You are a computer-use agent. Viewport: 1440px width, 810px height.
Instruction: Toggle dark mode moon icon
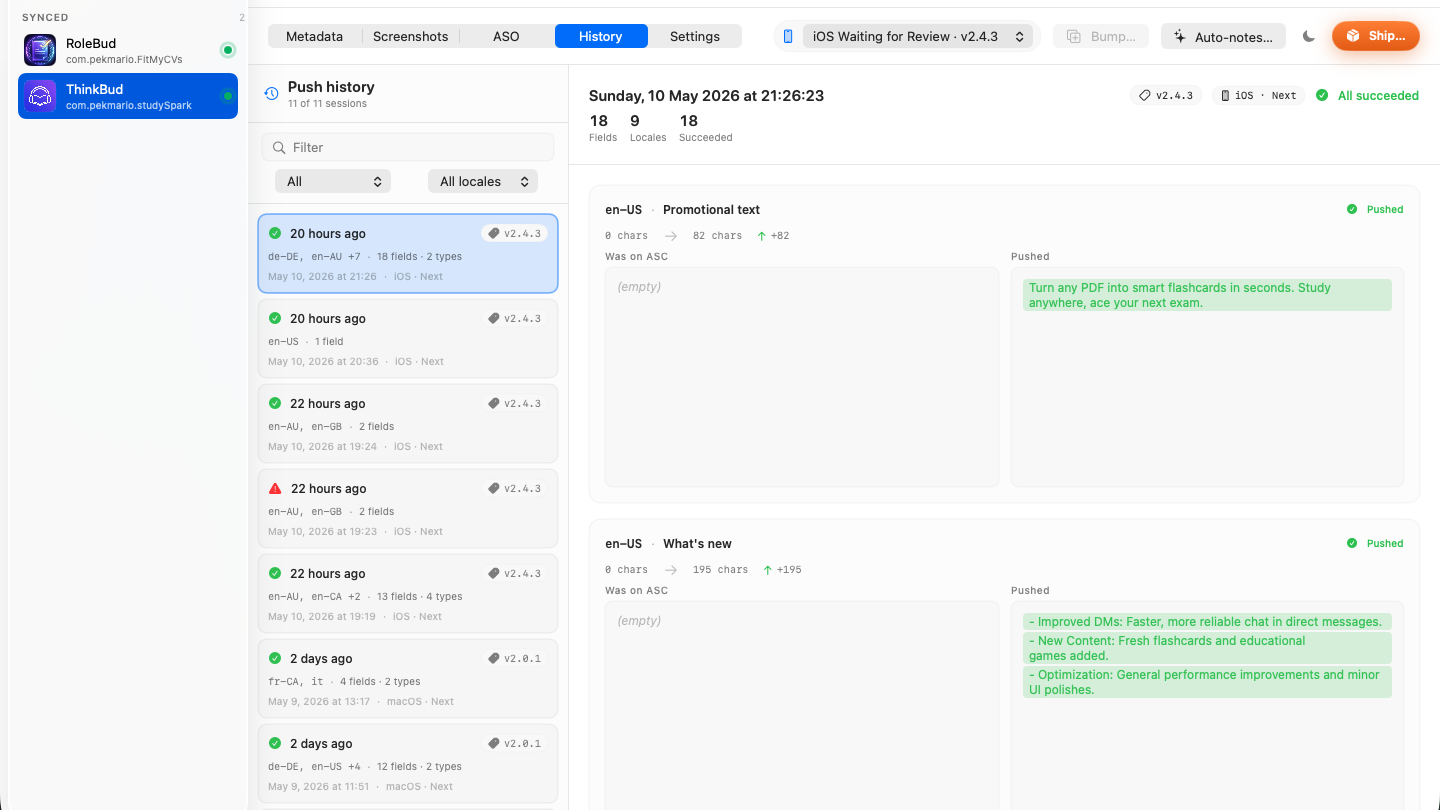[x=1309, y=36]
